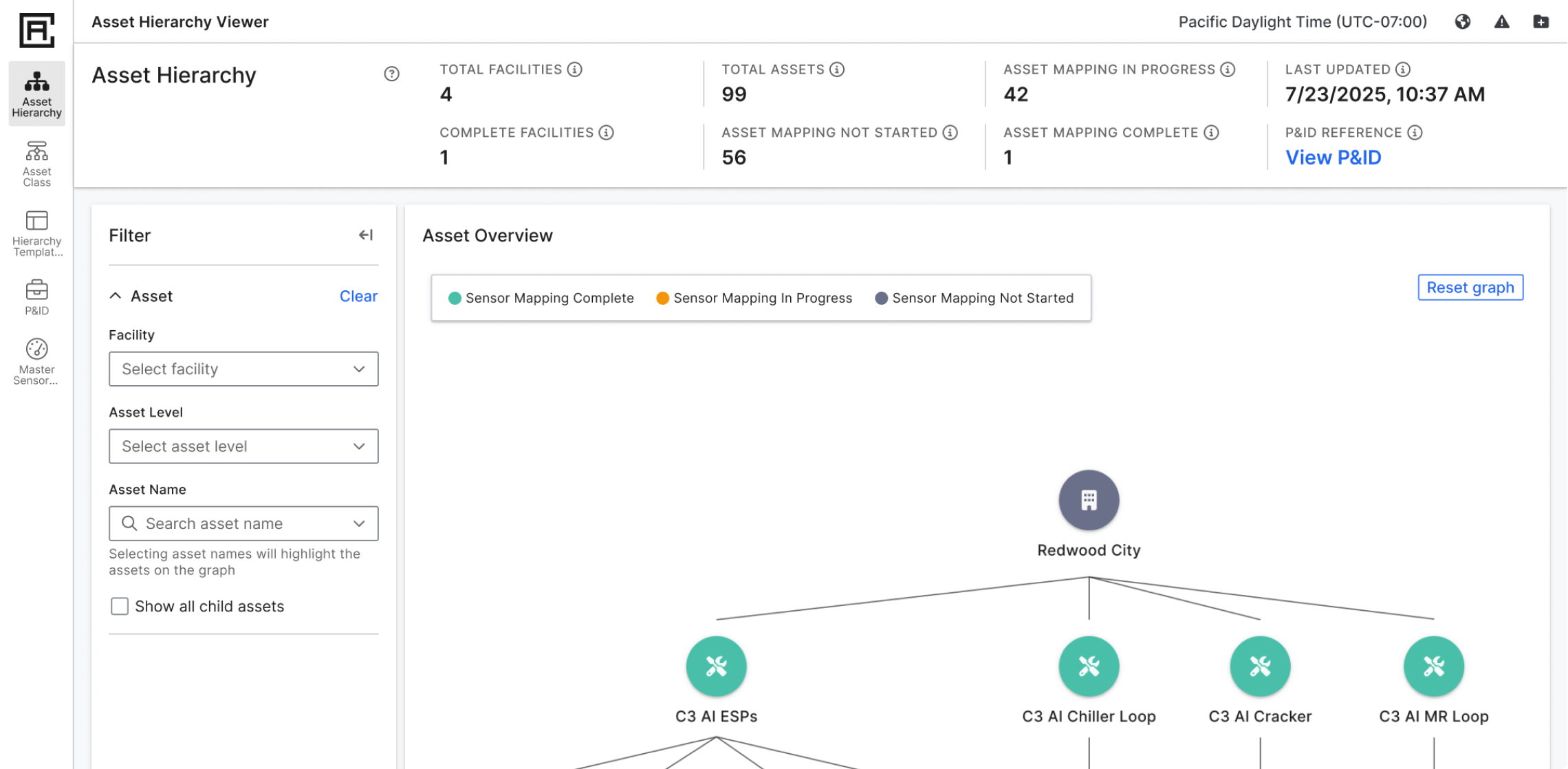Select the Redwood City facility node
Image resolution: width=1568 pixels, height=769 pixels.
coord(1089,500)
